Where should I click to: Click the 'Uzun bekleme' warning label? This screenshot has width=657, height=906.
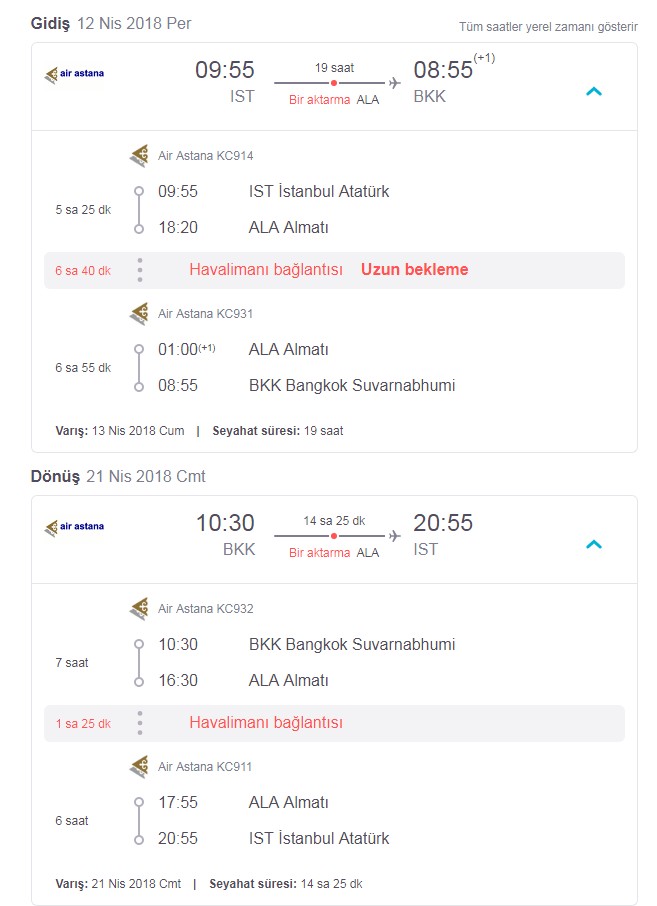[x=415, y=270]
